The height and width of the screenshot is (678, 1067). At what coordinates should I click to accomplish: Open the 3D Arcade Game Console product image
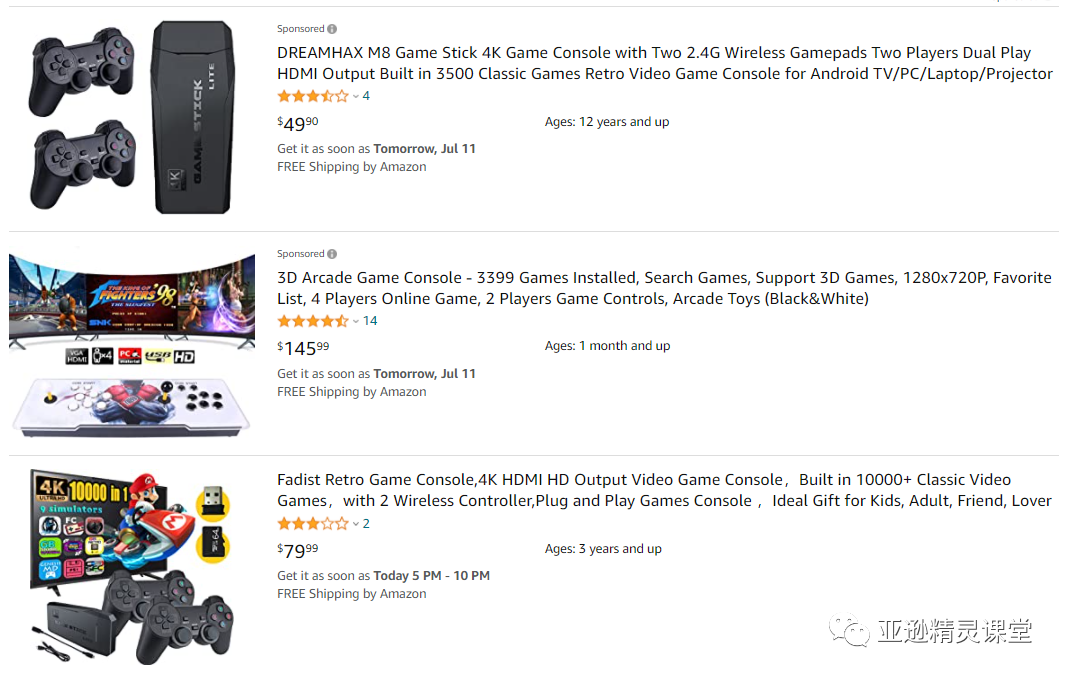click(x=132, y=343)
